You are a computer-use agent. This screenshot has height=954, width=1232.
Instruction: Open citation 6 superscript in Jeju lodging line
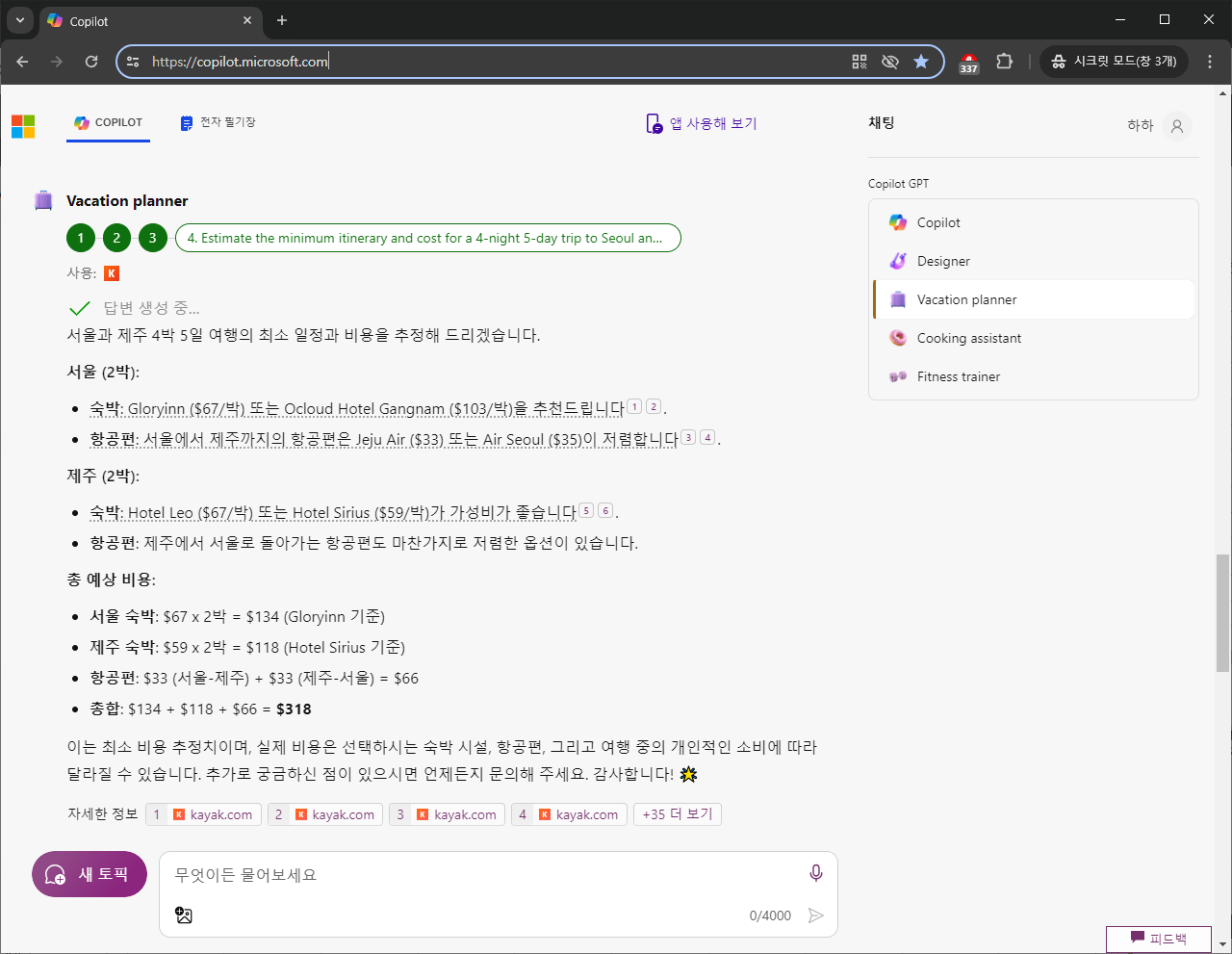(x=605, y=510)
